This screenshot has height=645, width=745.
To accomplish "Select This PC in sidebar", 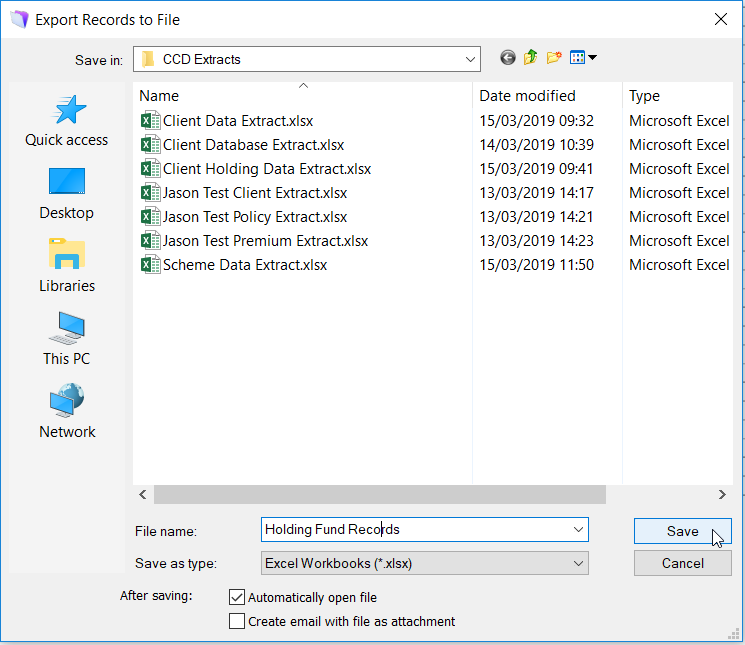I will 67,340.
